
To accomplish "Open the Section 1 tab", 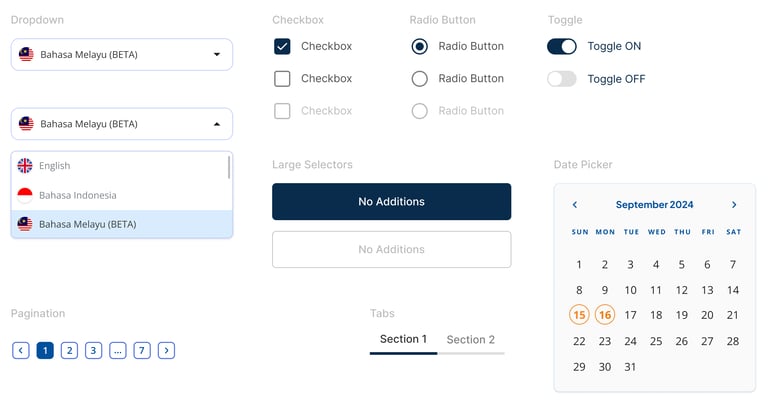I will pyautogui.click(x=404, y=339).
